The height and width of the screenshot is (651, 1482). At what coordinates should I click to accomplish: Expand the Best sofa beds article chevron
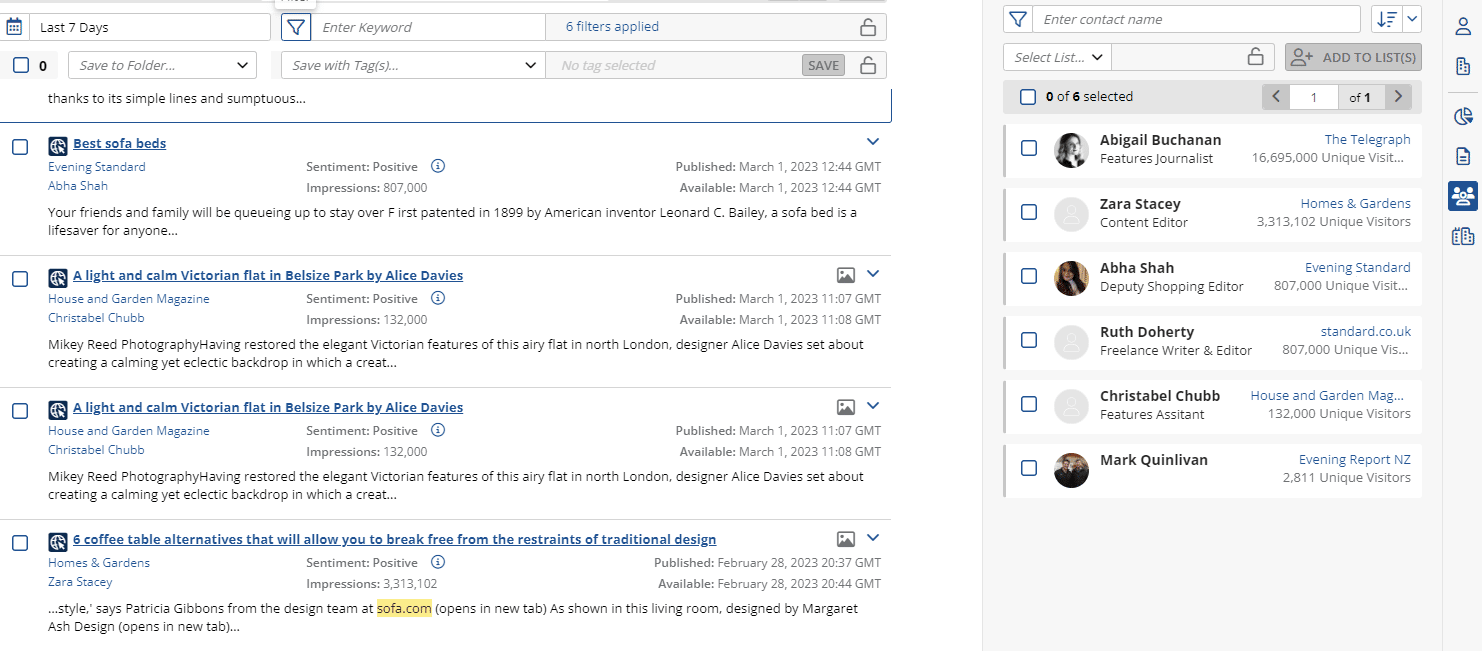[x=872, y=142]
